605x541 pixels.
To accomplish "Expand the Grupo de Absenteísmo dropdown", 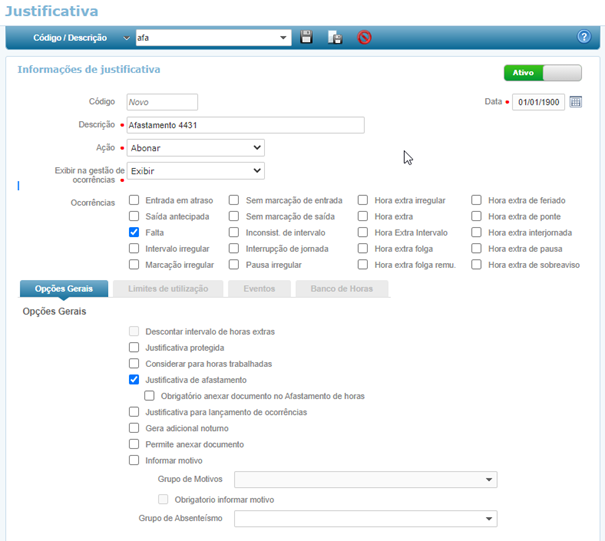I will pos(365,518).
